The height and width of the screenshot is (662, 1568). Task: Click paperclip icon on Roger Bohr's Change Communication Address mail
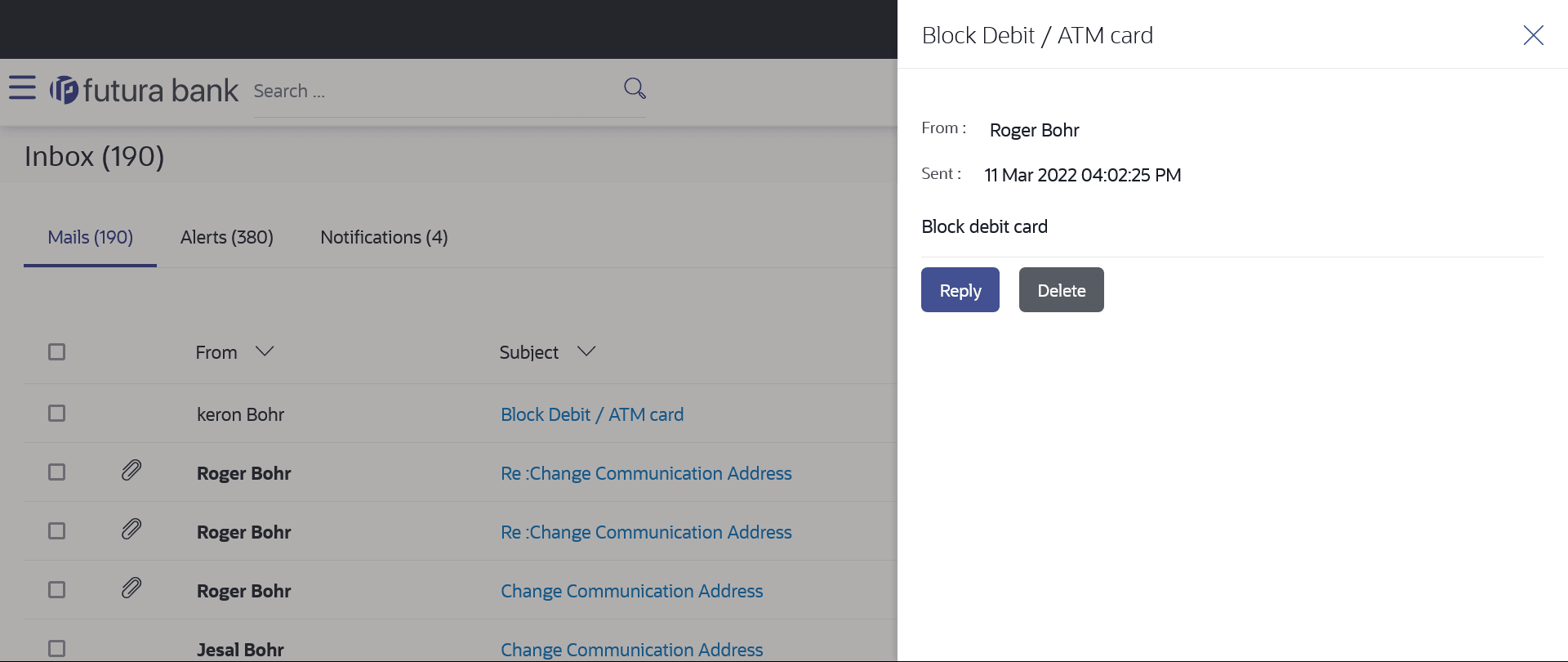pos(131,588)
